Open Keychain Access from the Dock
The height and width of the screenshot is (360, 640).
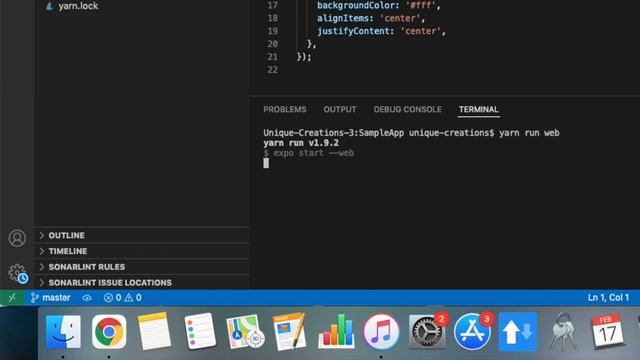[x=563, y=331]
